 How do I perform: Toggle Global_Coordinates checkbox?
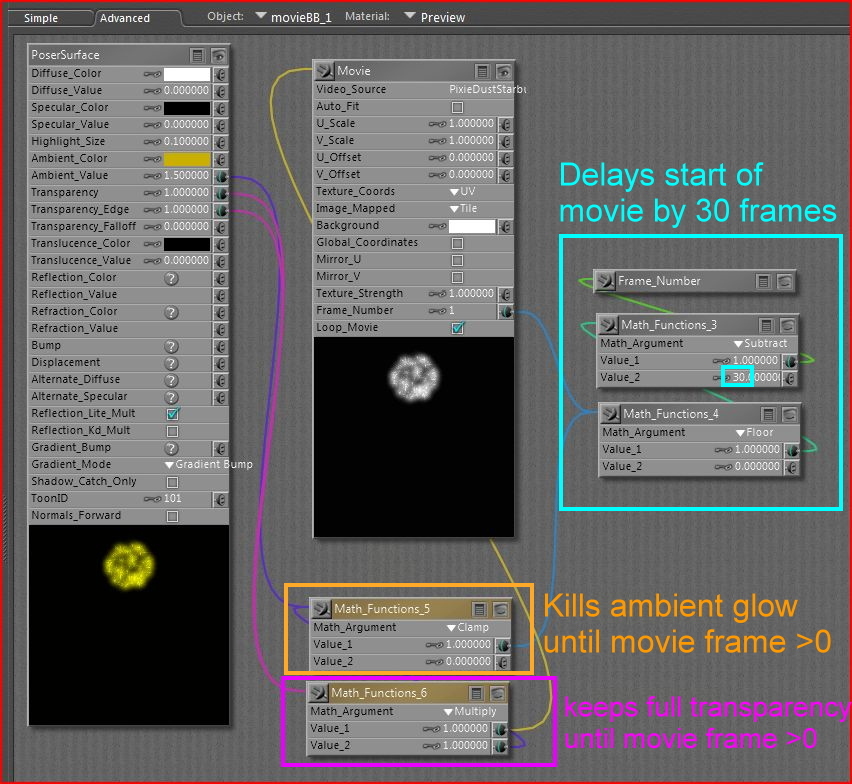458,243
